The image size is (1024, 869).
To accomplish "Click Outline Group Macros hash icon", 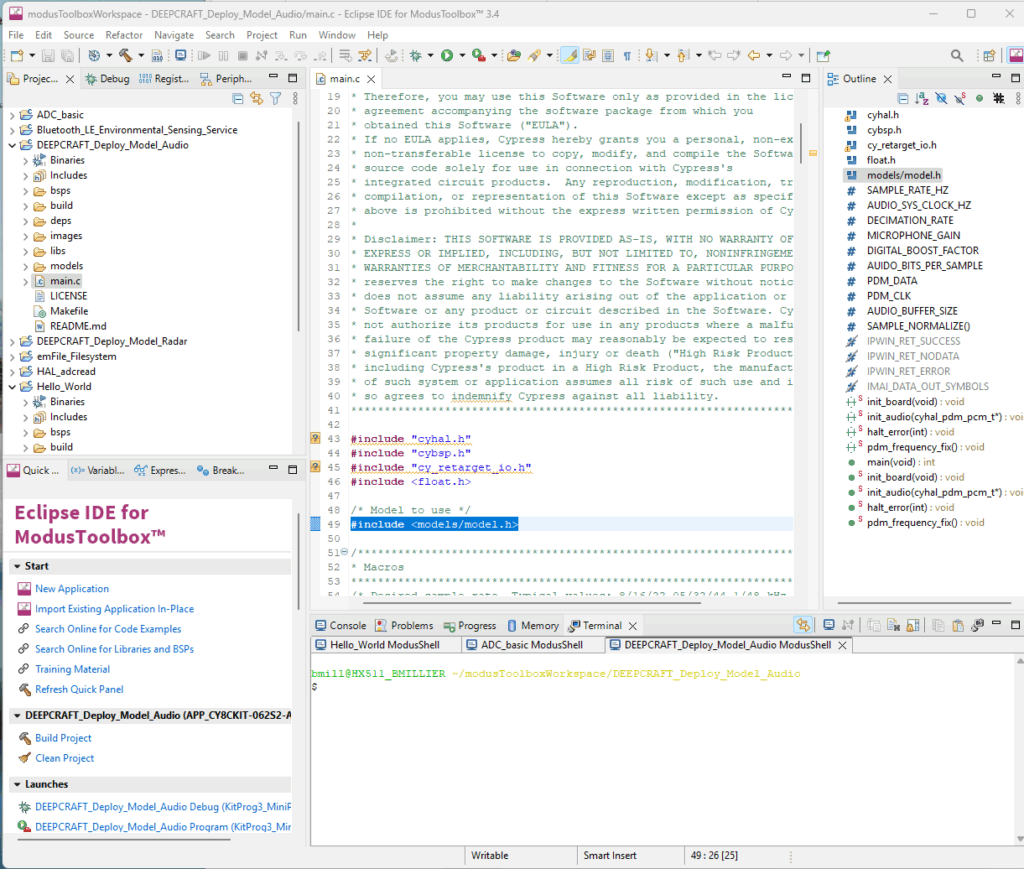I will pyautogui.click(x=999, y=99).
